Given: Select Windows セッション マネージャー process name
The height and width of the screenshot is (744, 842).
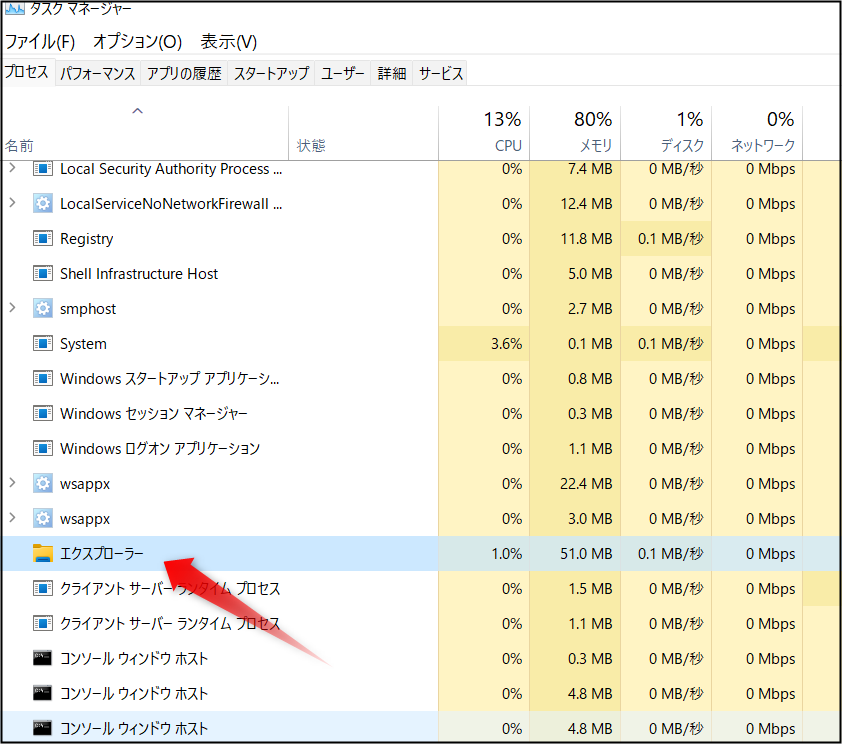Looking at the screenshot, I should [x=153, y=414].
